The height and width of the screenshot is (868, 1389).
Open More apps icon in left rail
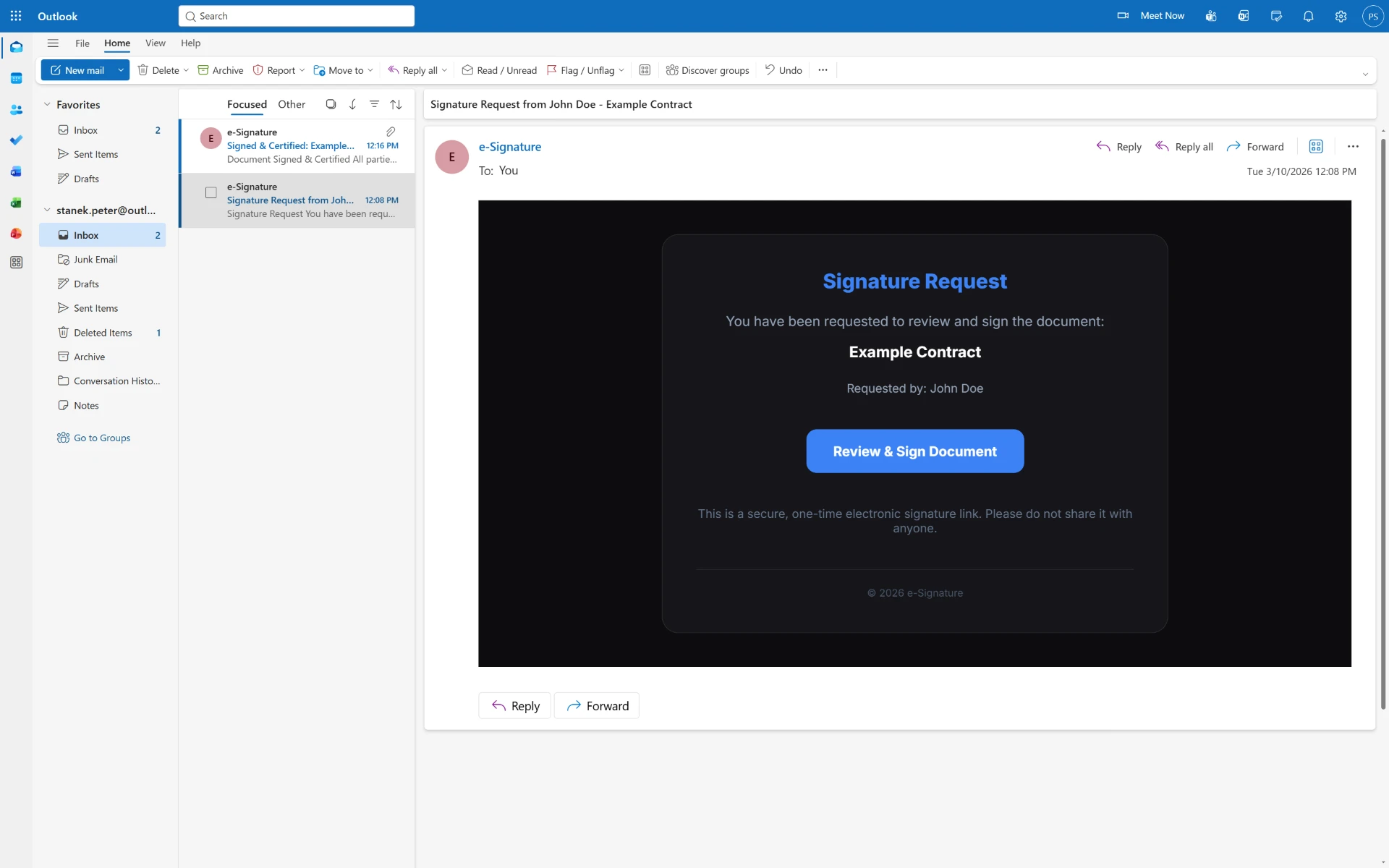16,263
